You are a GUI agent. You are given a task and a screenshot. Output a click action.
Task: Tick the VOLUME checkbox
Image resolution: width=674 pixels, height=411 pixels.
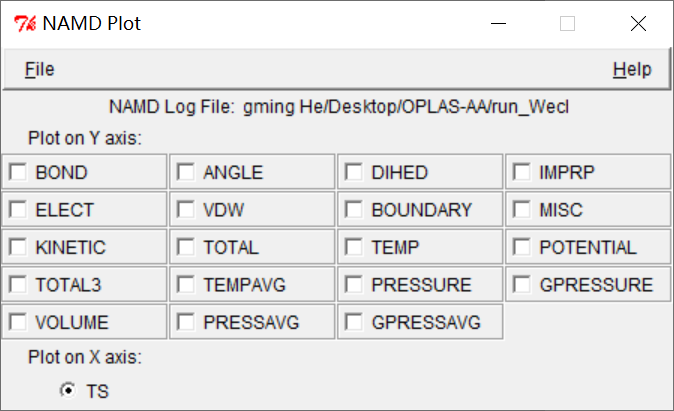pyautogui.click(x=18, y=323)
